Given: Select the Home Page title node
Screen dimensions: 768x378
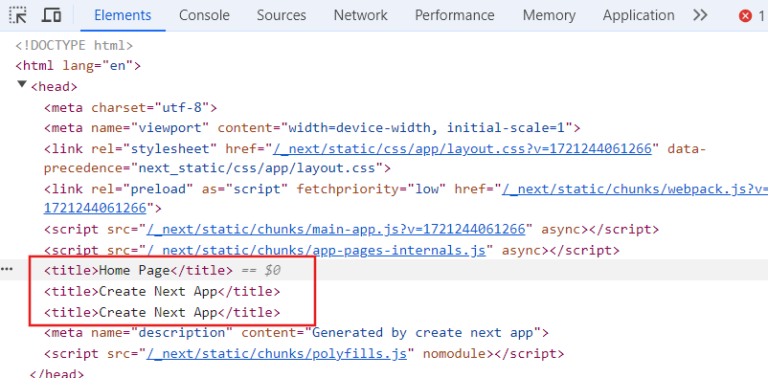Looking at the screenshot, I should tap(139, 270).
